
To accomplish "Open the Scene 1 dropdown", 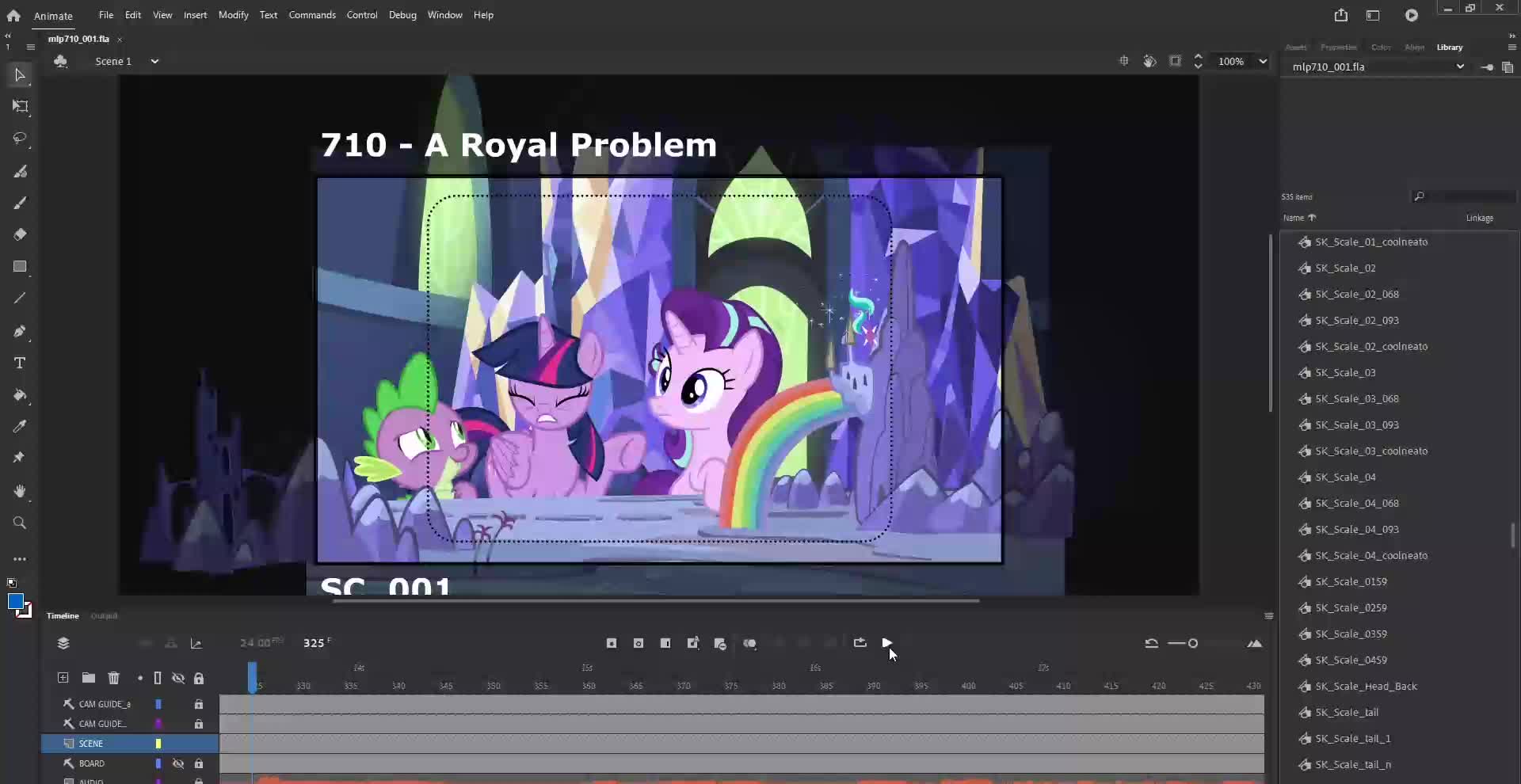I will 154,61.
